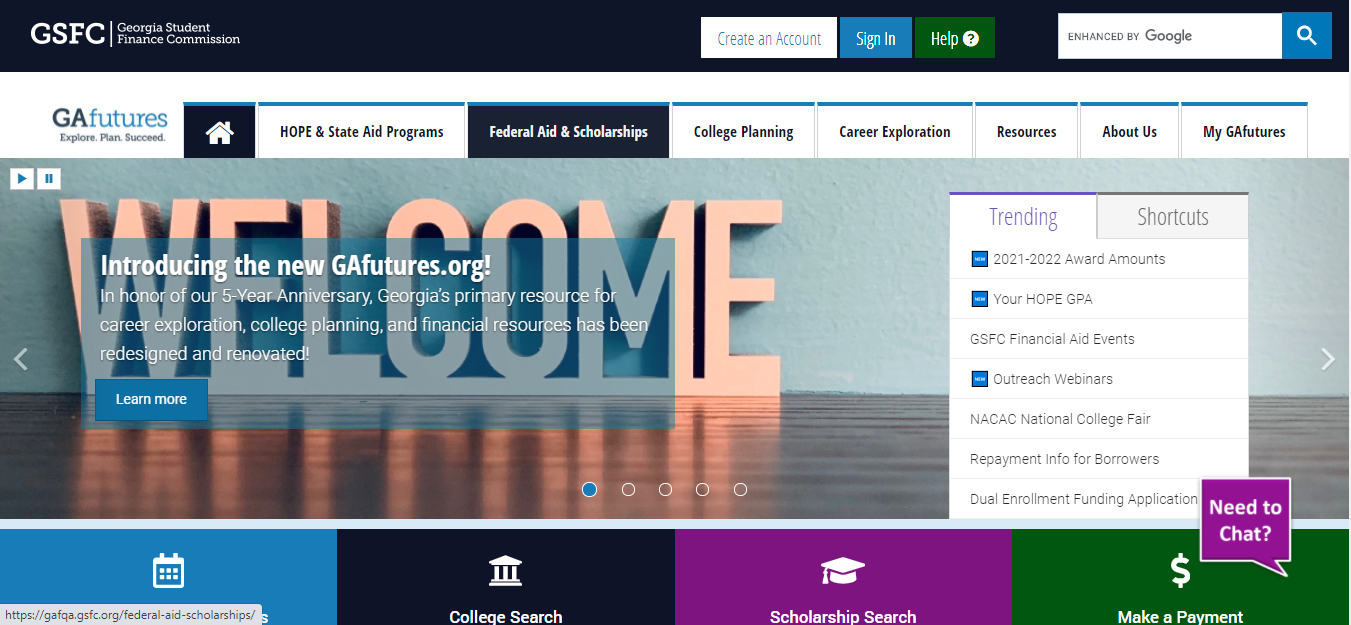Image resolution: width=1351 pixels, height=625 pixels.
Task: Click the new badge beside Your HOPE GPA
Action: [x=980, y=299]
